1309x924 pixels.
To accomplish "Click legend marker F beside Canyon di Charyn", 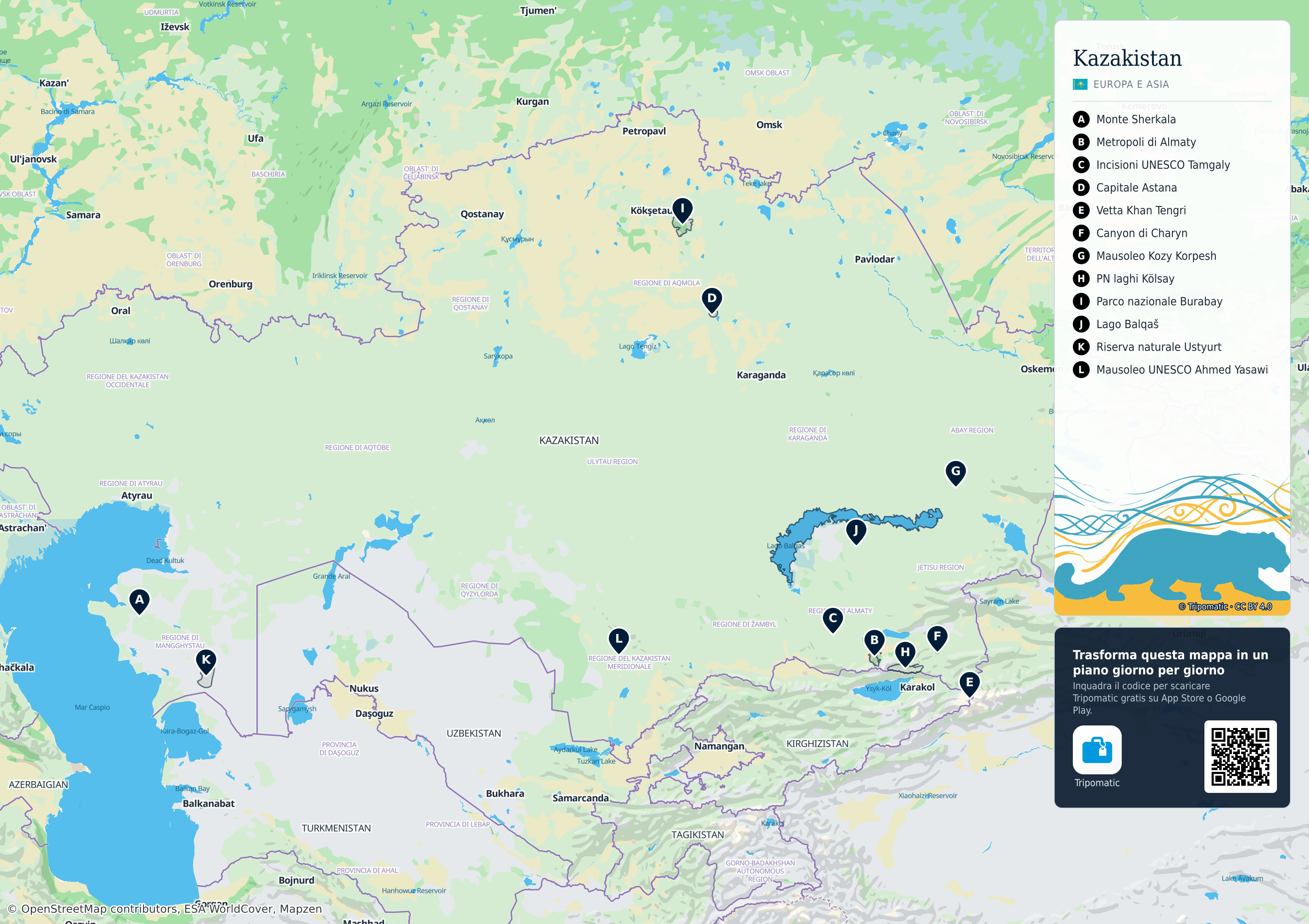I will [1080, 233].
